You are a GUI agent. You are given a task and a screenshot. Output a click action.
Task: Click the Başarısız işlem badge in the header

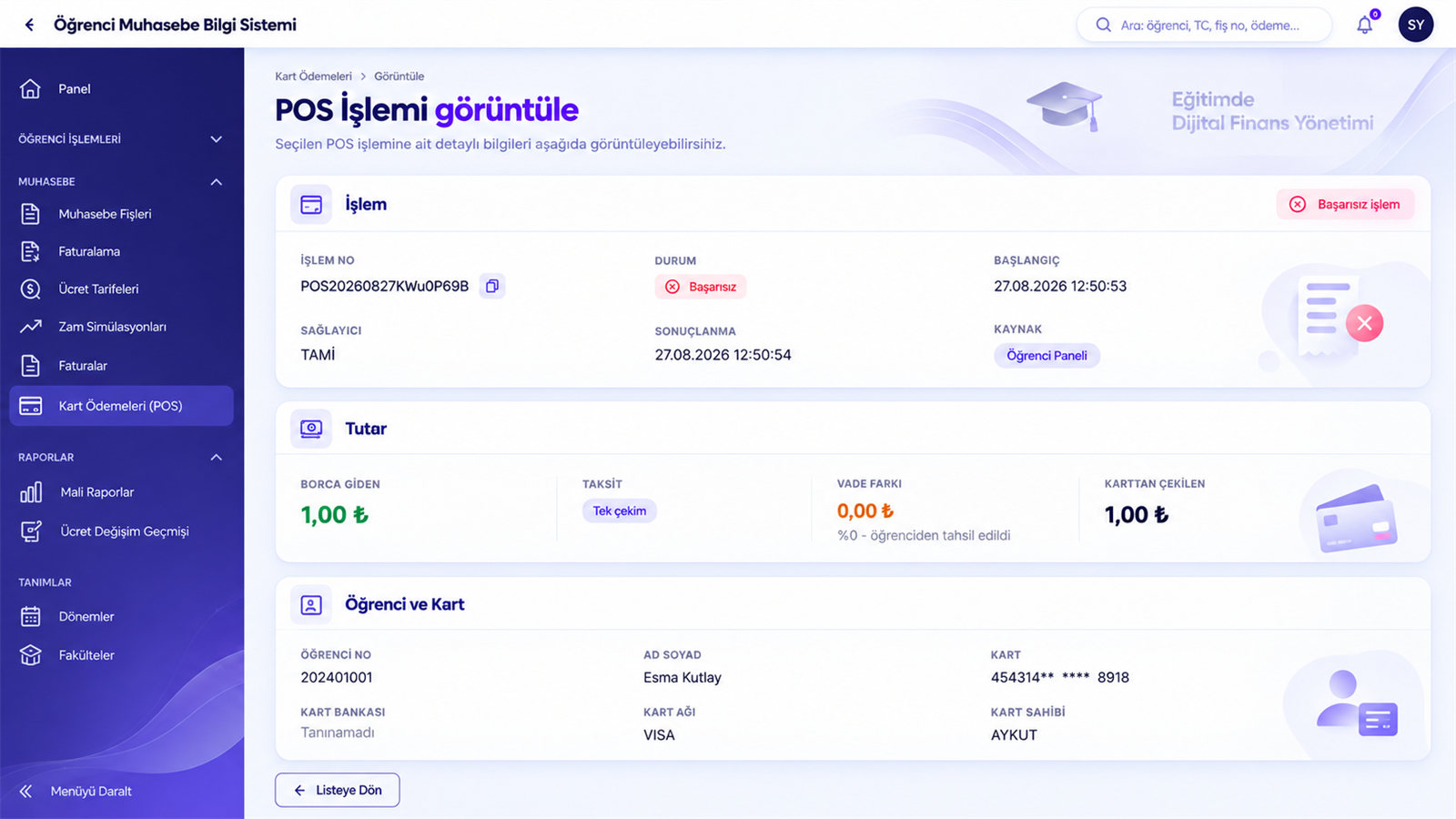tap(1345, 205)
